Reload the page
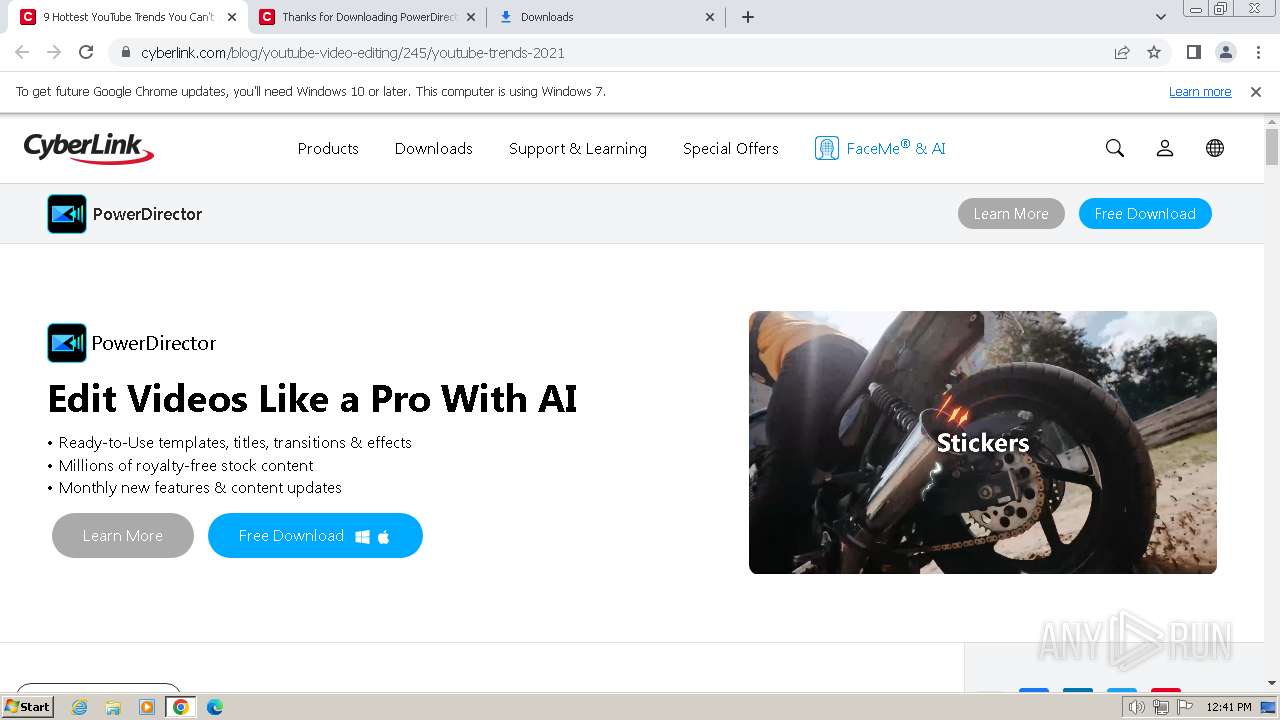 tap(86, 52)
